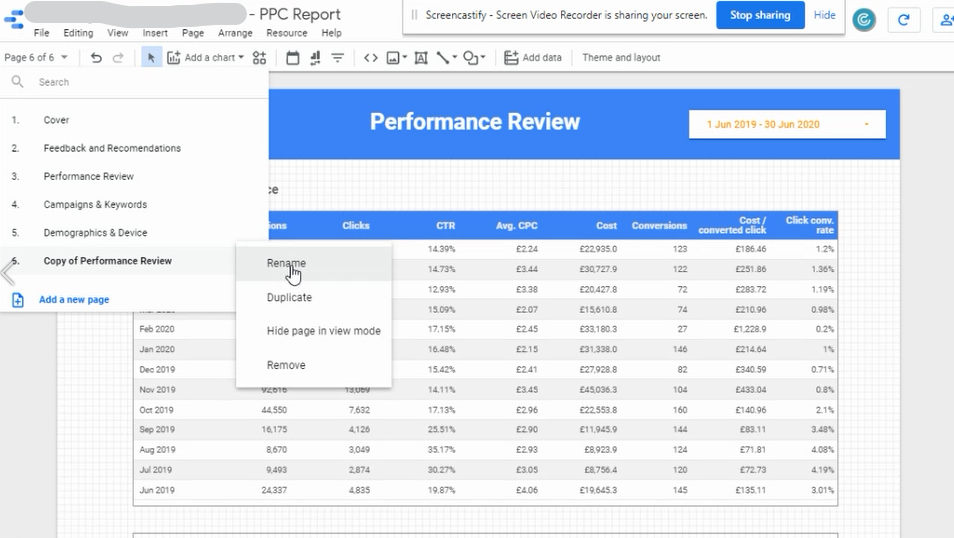This screenshot has height=538, width=954.
Task: Select the selection mode pointer tool
Action: pyautogui.click(x=151, y=57)
